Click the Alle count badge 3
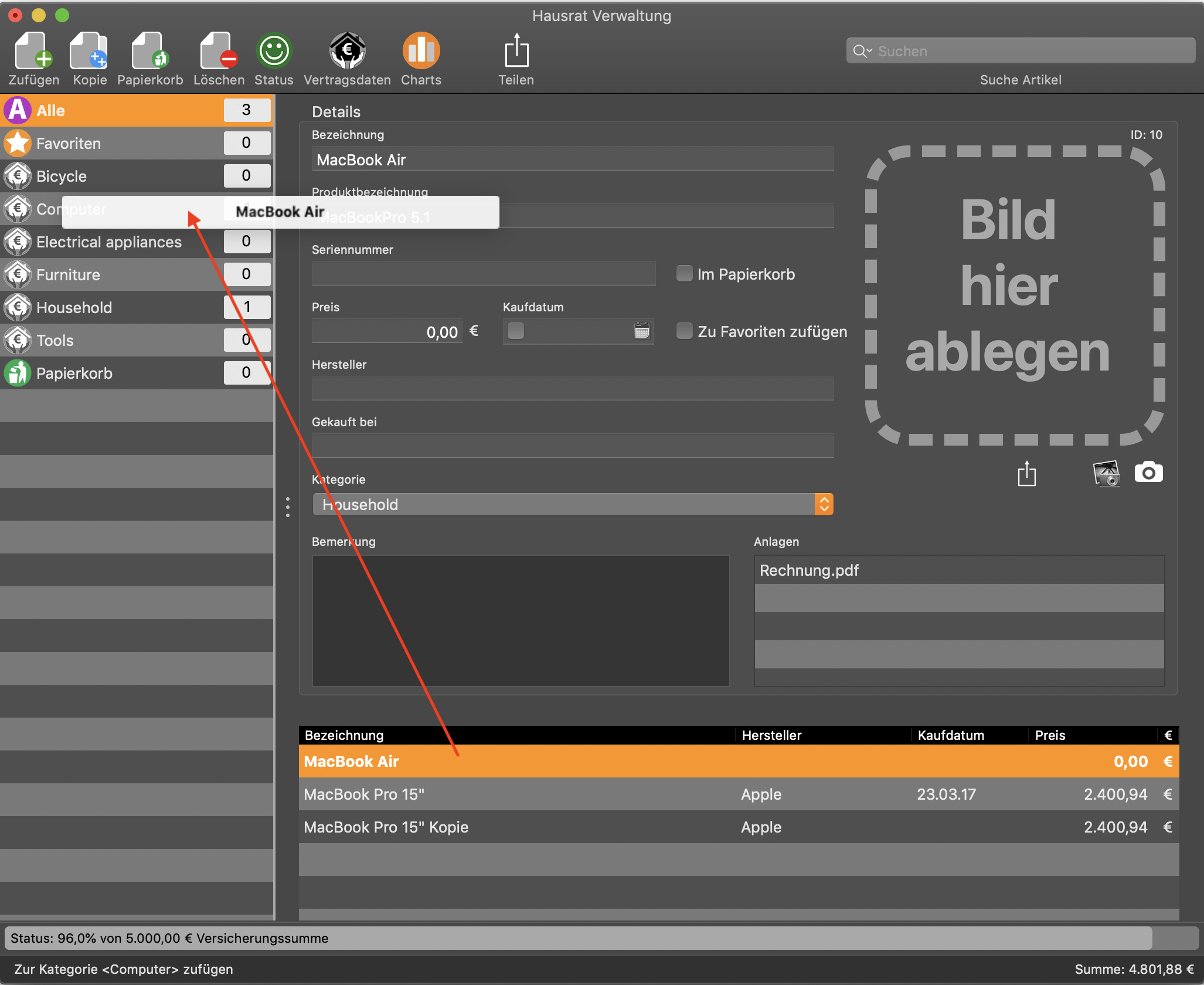Screen dimensions: 1204x985 pyautogui.click(x=247, y=110)
